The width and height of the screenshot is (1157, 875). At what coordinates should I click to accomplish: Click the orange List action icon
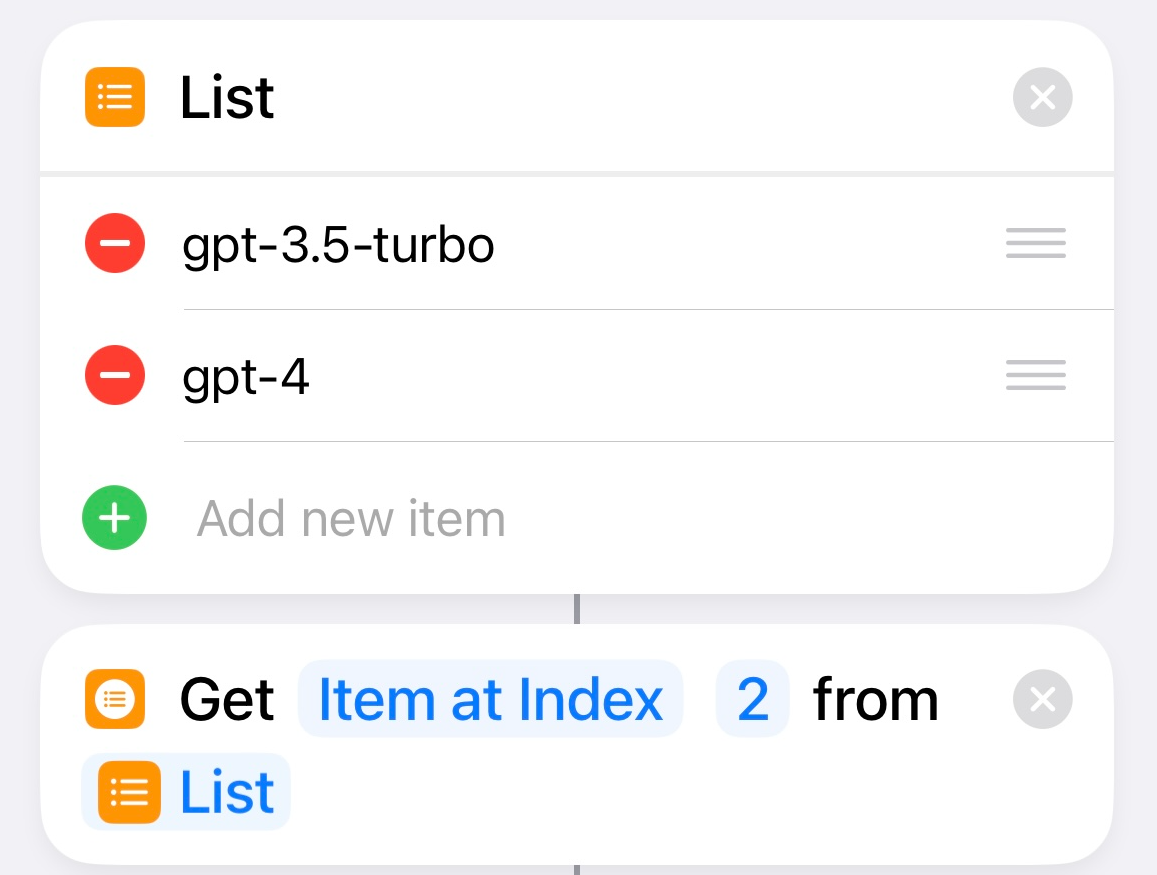(114, 97)
